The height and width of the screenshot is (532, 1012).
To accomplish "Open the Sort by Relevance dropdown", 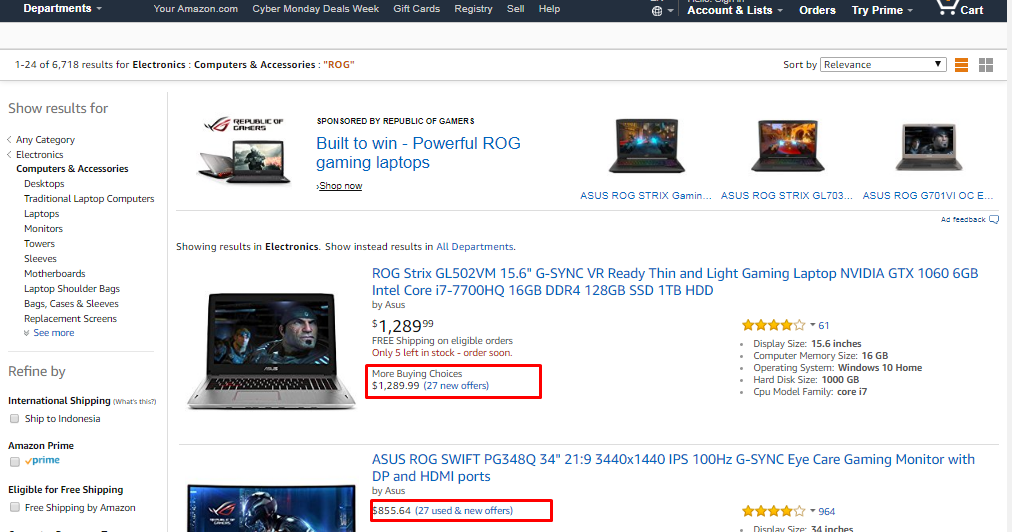I will [883, 65].
